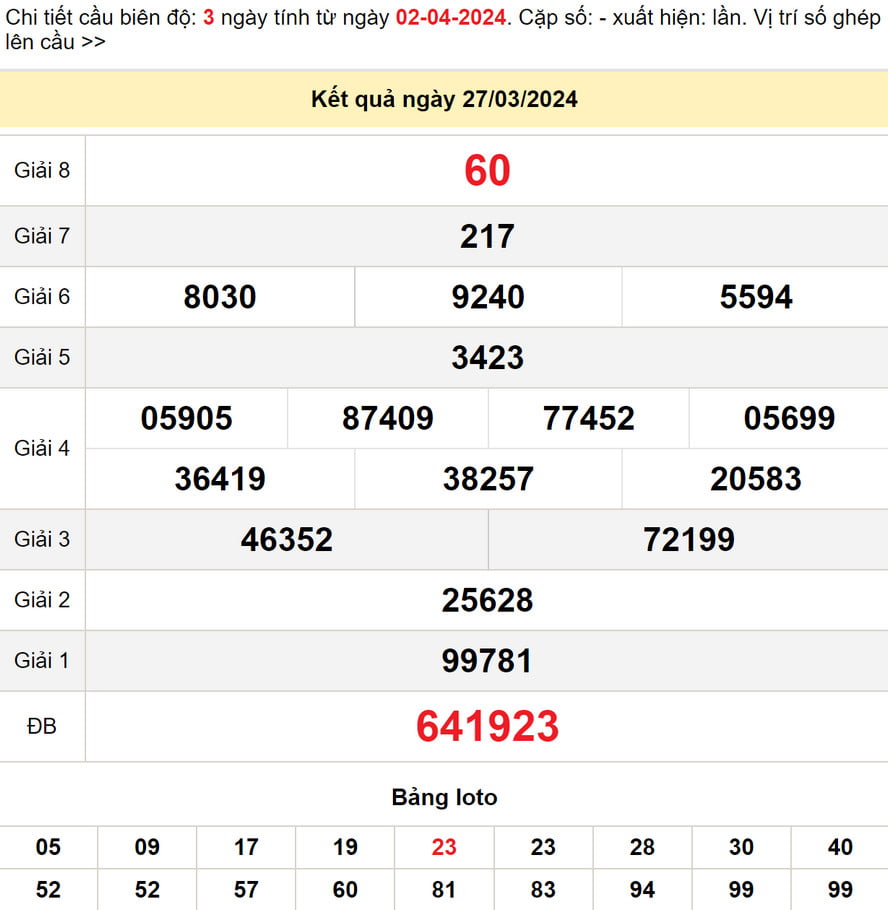This screenshot has height=910, width=888.
Task: Select number 46352 in Giải 3
Action: tap(287, 540)
